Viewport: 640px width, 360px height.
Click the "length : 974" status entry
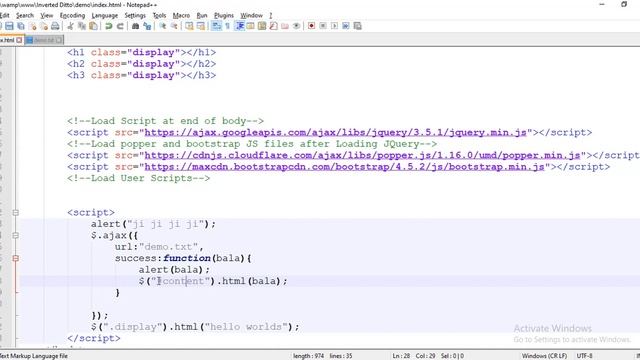coord(308,356)
